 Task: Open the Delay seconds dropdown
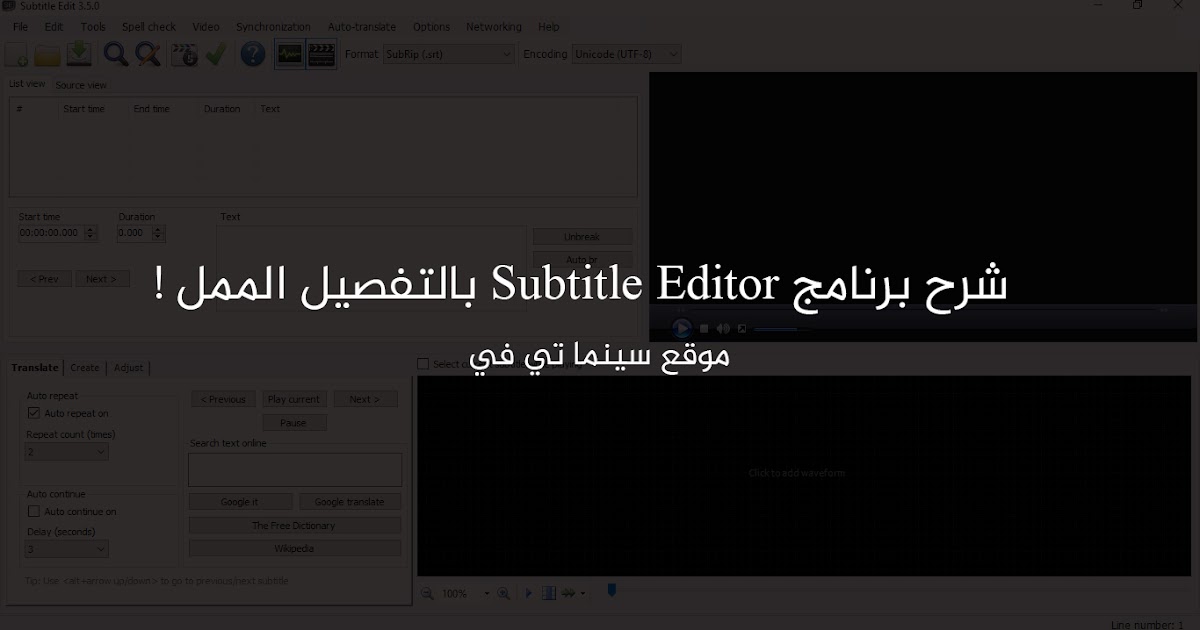[x=67, y=549]
